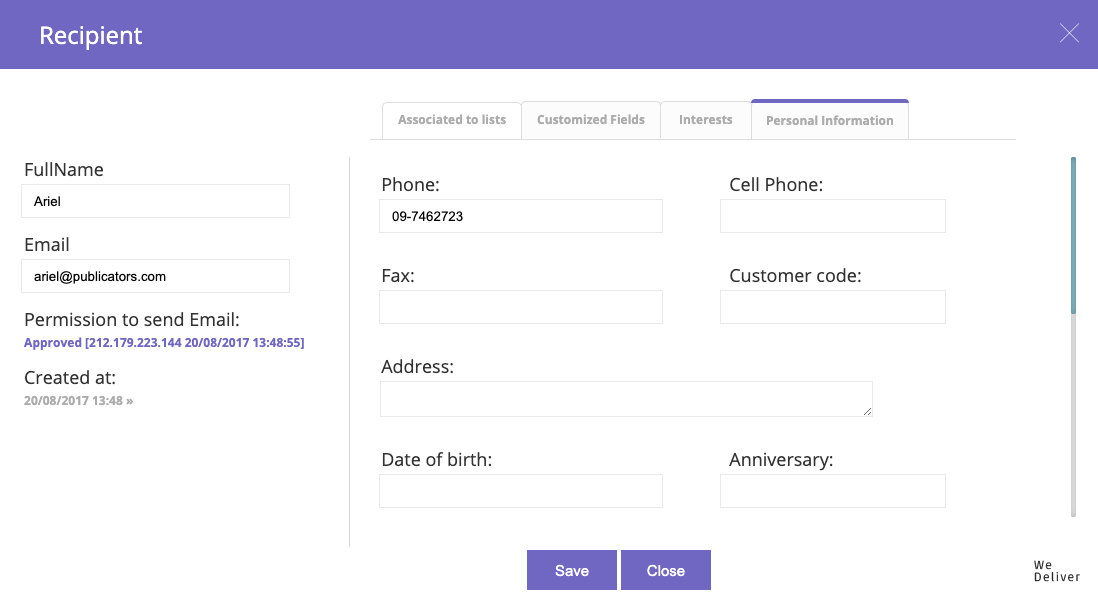Click the Fax input field

pos(521,307)
